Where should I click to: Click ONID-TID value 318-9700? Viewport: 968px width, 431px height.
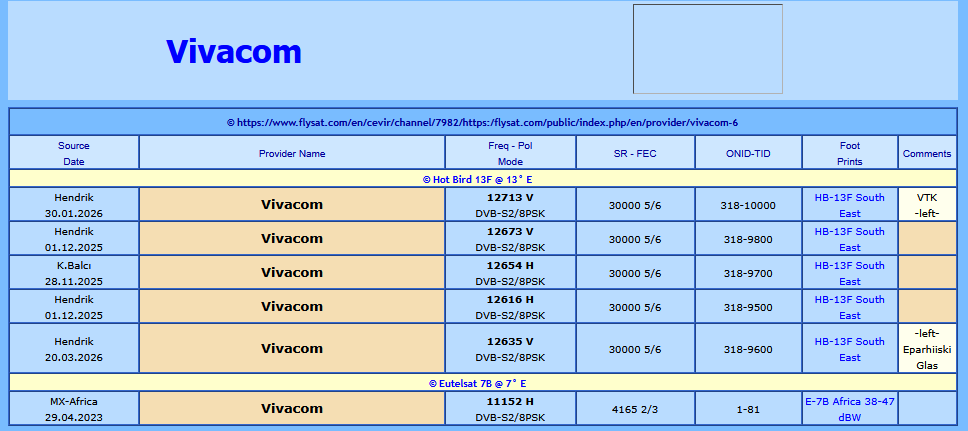748,274
